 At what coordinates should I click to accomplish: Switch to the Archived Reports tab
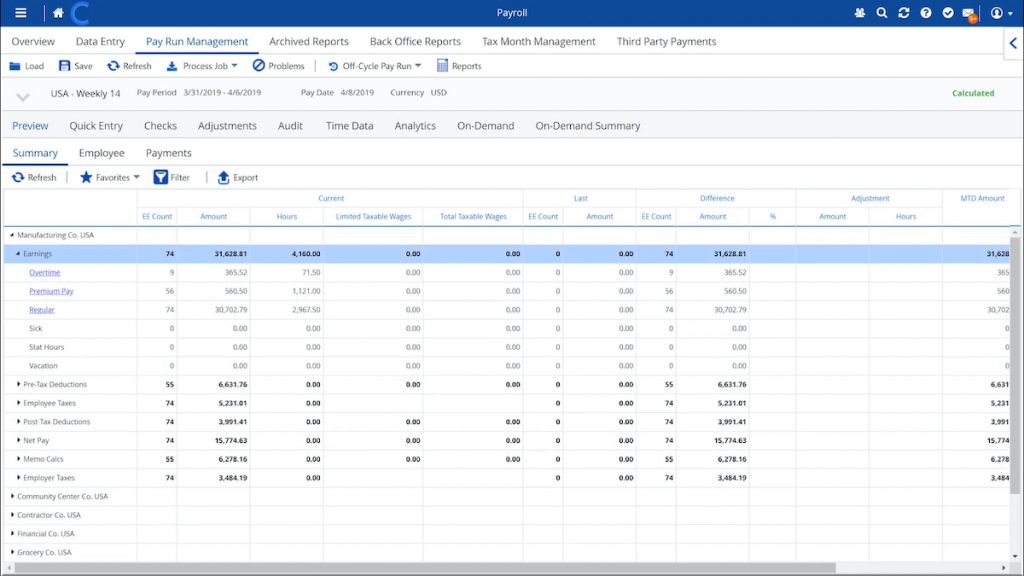[308, 41]
